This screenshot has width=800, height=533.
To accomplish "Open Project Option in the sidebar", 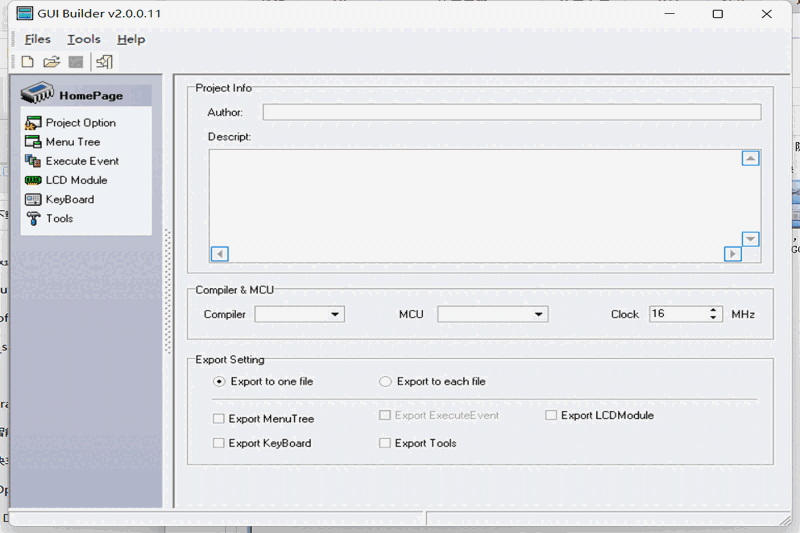I will pos(80,123).
